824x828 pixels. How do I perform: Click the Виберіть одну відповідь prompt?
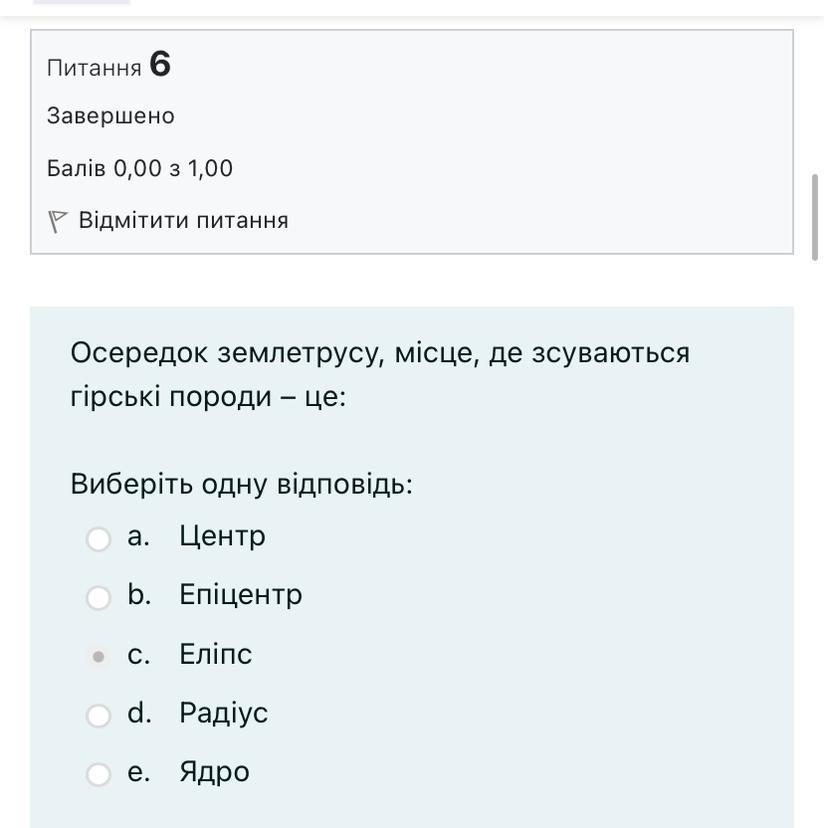[241, 484]
